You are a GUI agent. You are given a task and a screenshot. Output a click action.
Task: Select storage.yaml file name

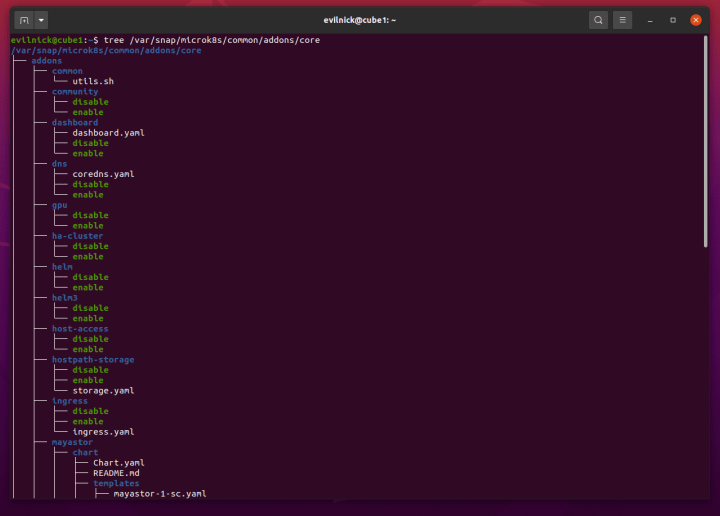pos(103,391)
